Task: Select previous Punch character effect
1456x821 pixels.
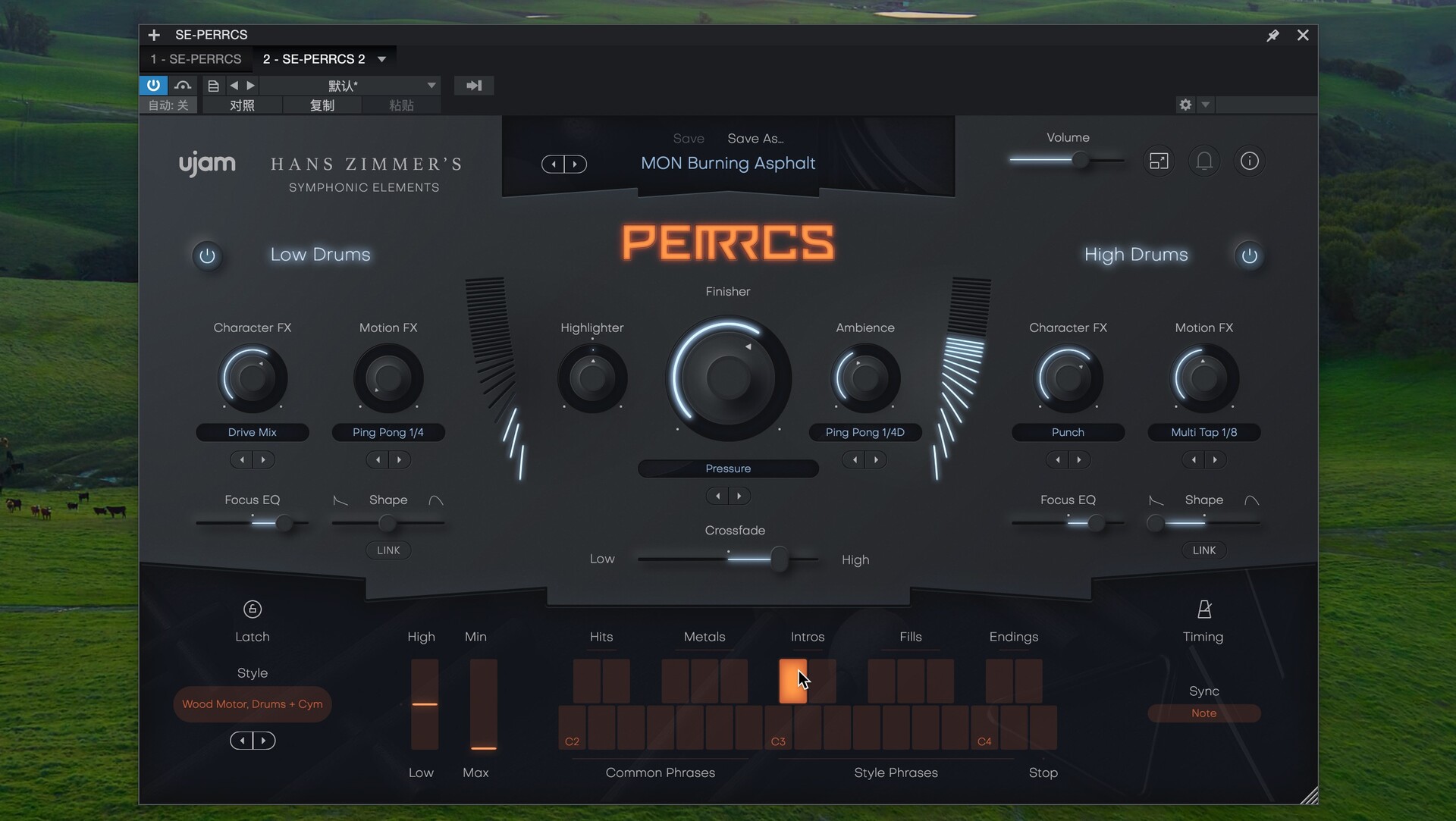Action: coord(1057,459)
